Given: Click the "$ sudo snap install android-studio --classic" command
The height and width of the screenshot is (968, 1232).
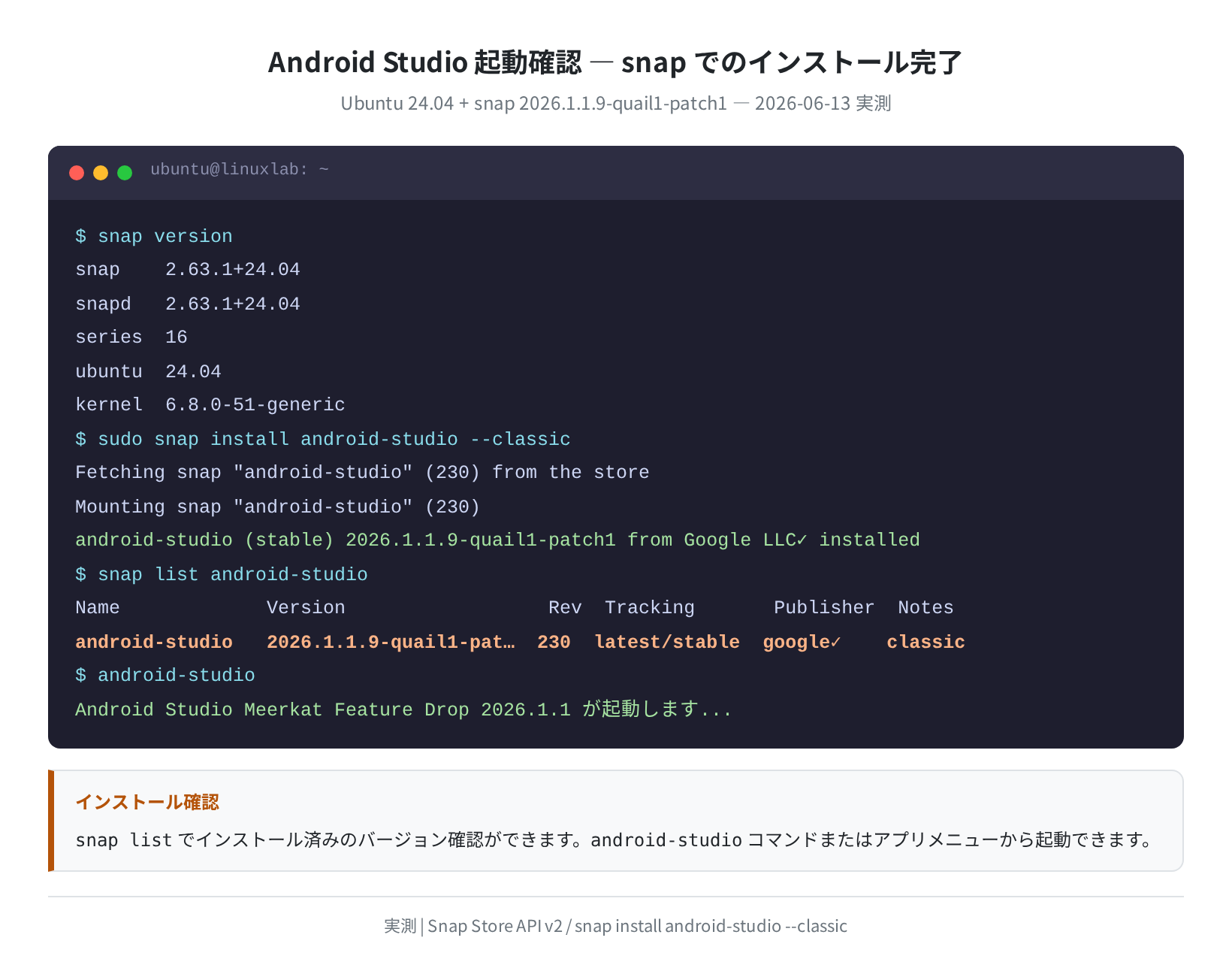Looking at the screenshot, I should [323, 439].
